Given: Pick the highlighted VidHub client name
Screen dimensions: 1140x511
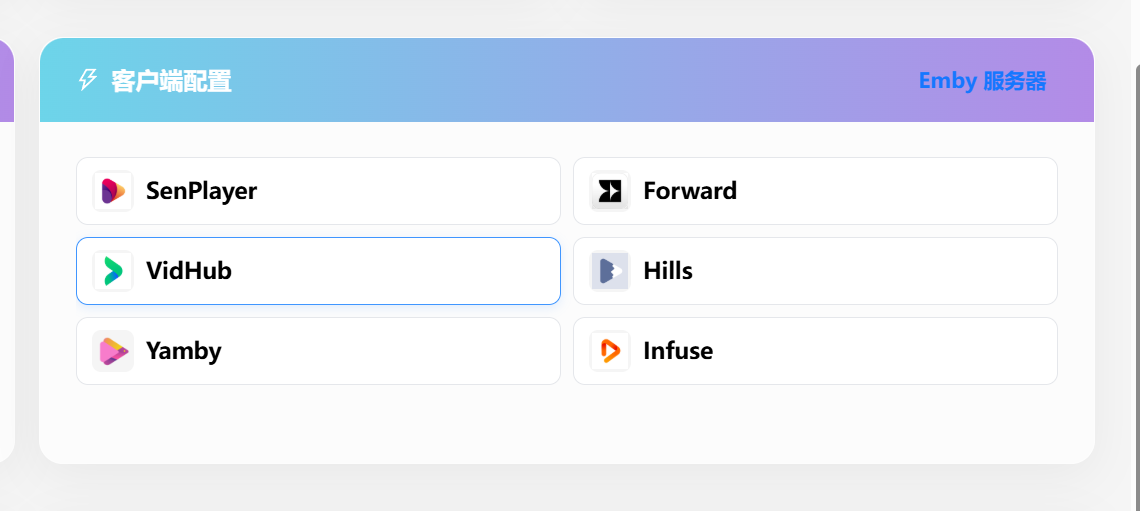Looking at the screenshot, I should point(189,271).
